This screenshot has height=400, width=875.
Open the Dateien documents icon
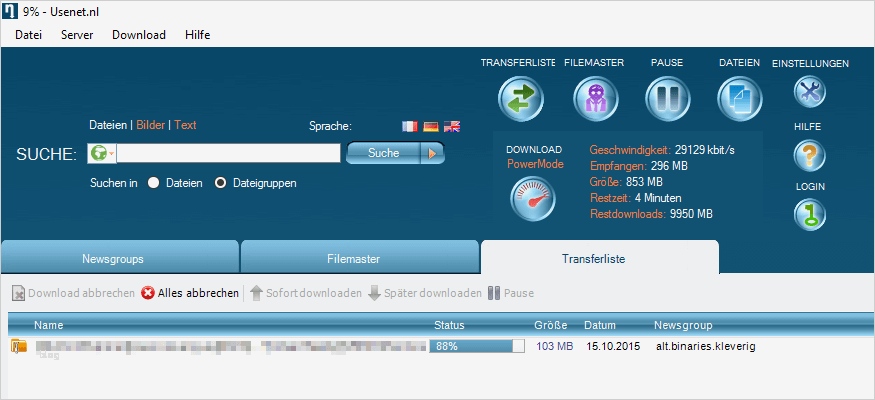739,99
